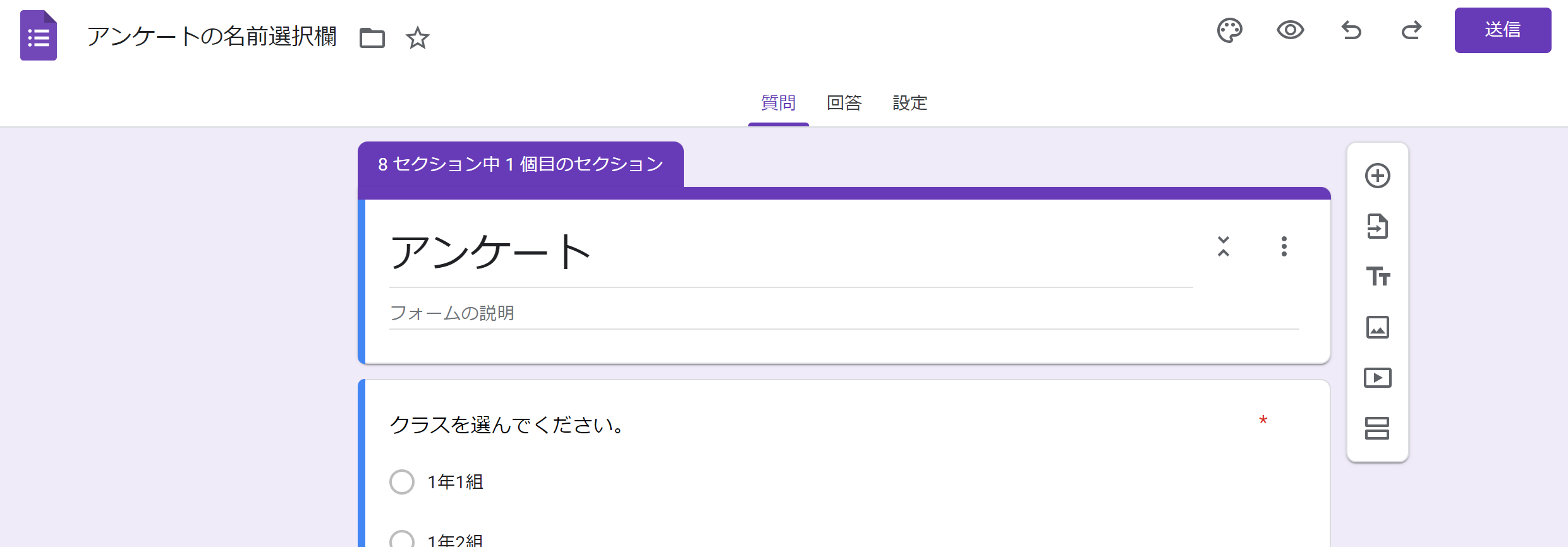Rename document title アンケートの名前選択欄
The height and width of the screenshot is (547, 1568).
(212, 36)
